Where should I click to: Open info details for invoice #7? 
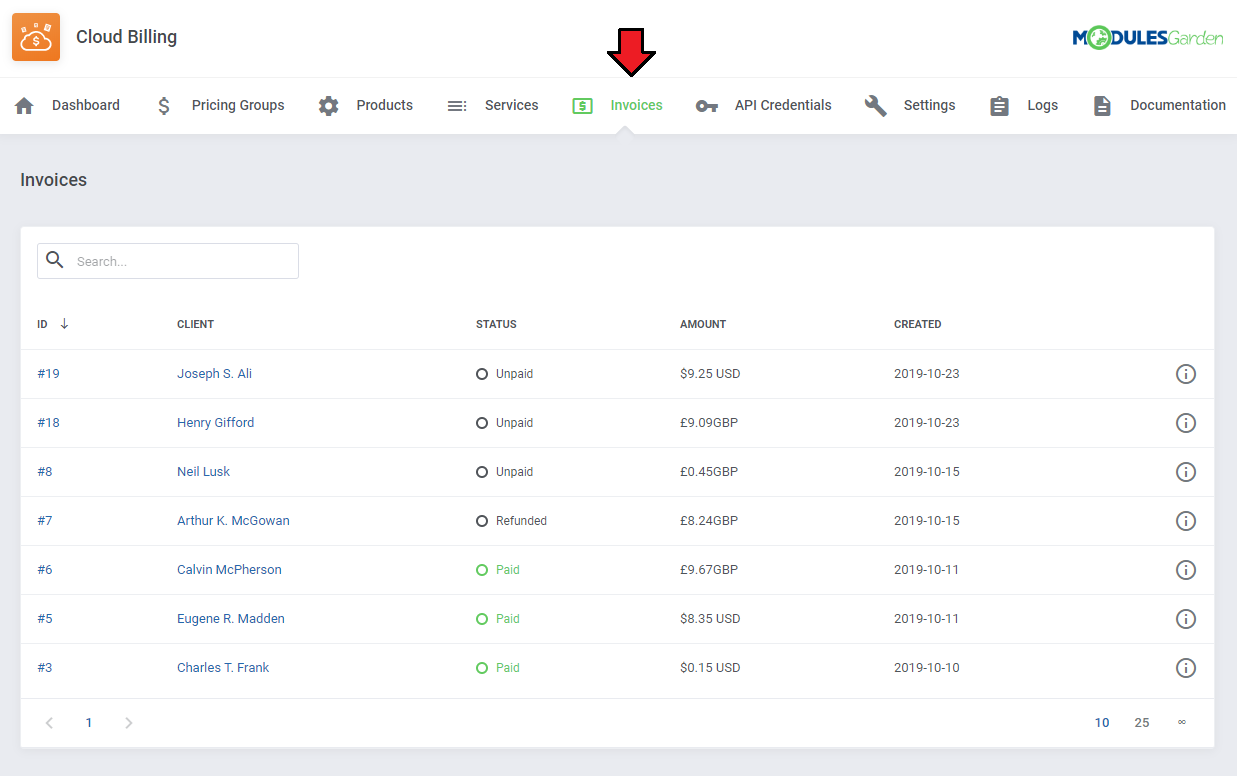pyautogui.click(x=1186, y=521)
